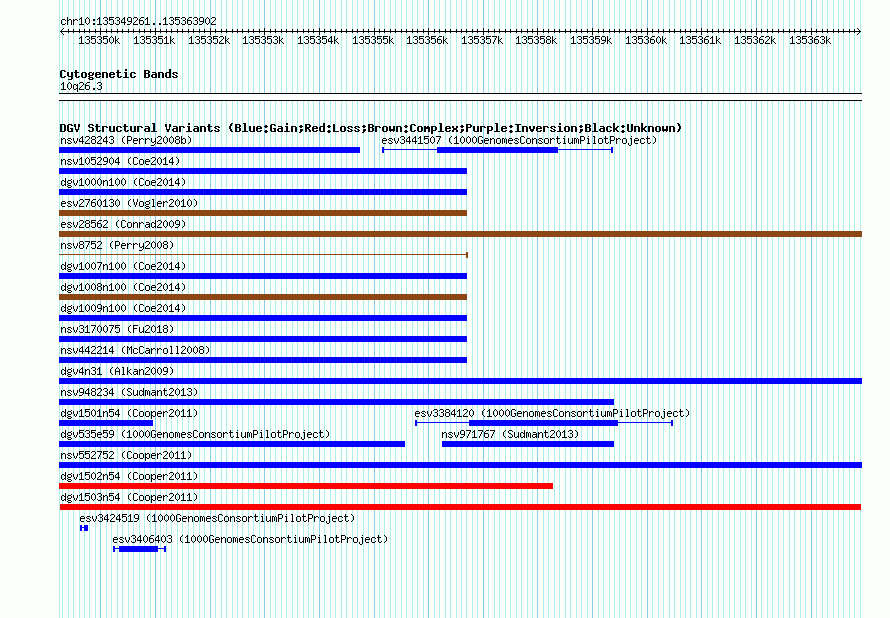The image size is (890, 618).
Task: Select blue bar under nsv3170075
Action: click(263, 339)
